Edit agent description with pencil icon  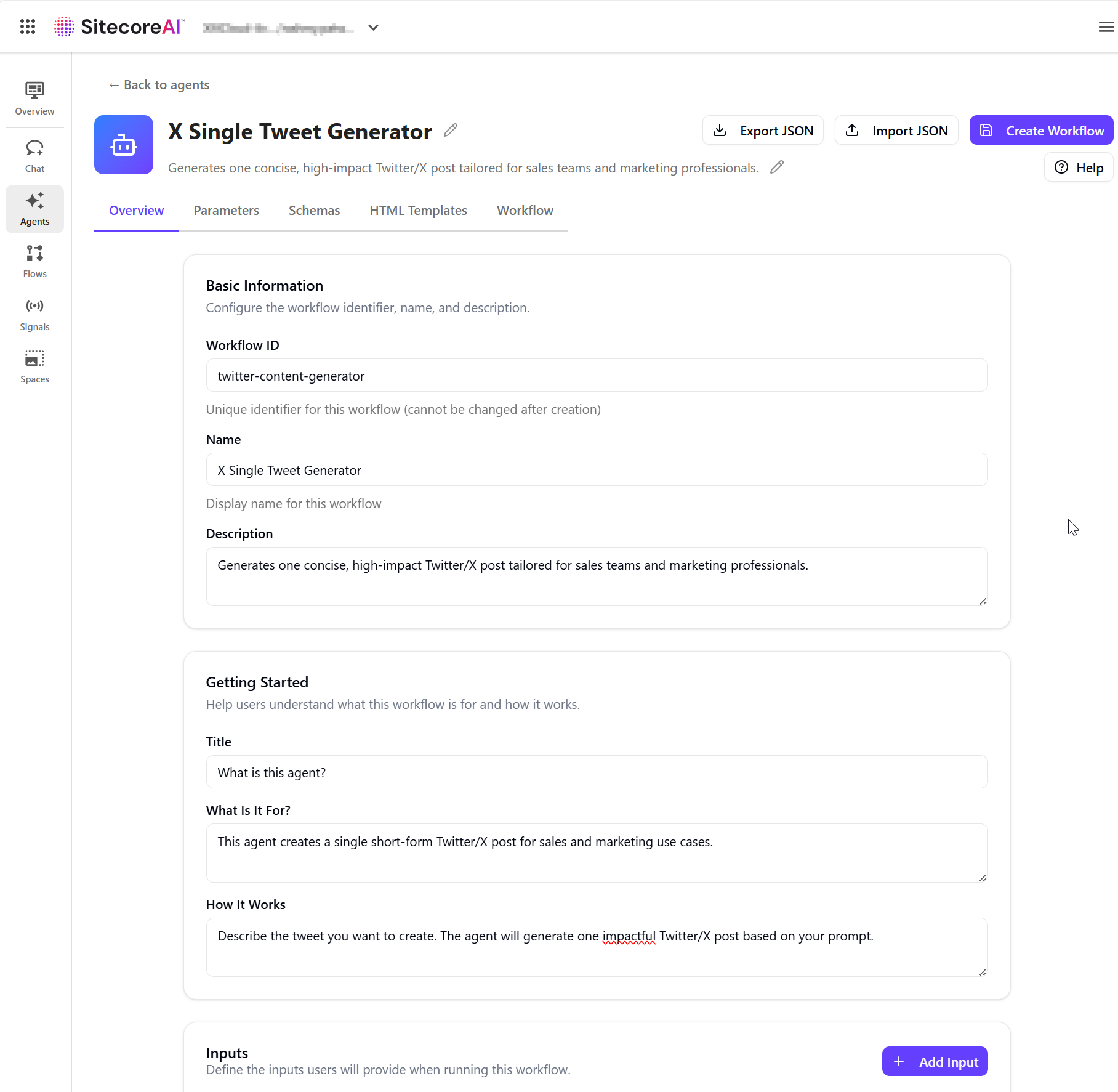point(777,167)
